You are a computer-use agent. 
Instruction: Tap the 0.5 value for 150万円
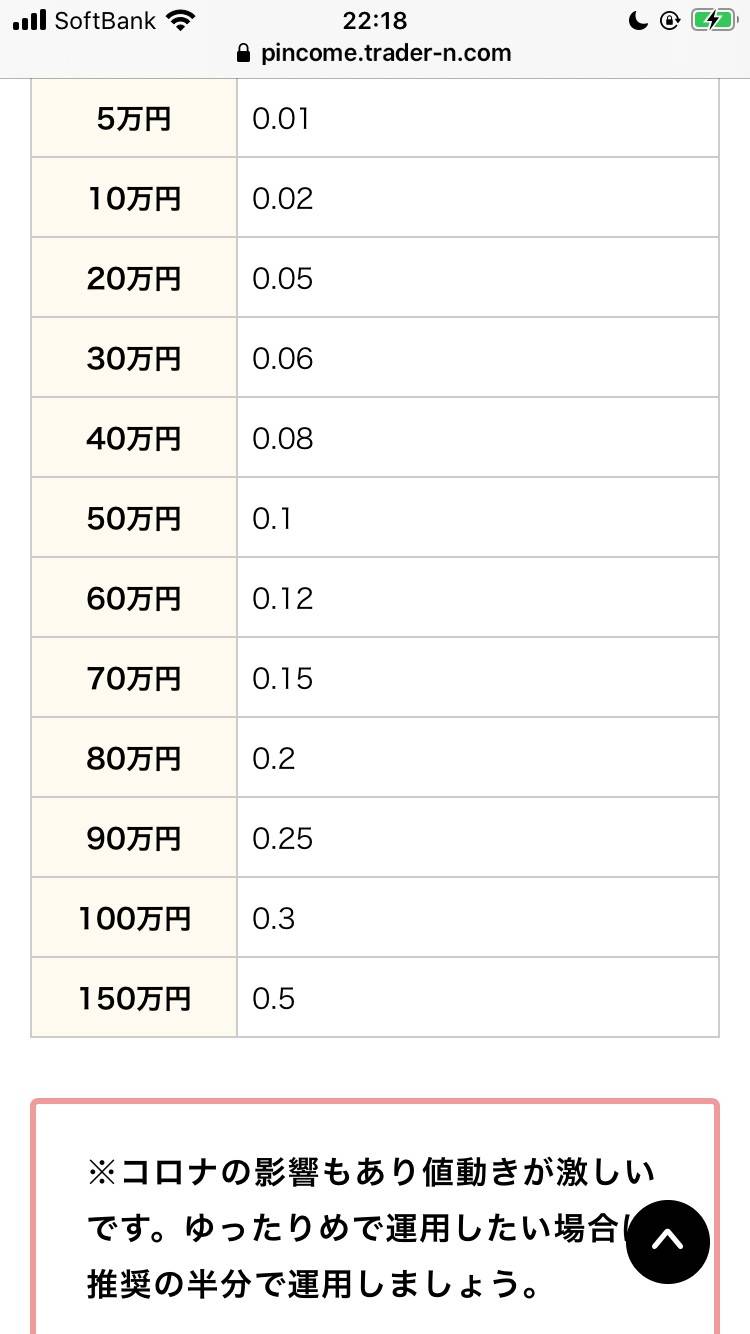(274, 998)
